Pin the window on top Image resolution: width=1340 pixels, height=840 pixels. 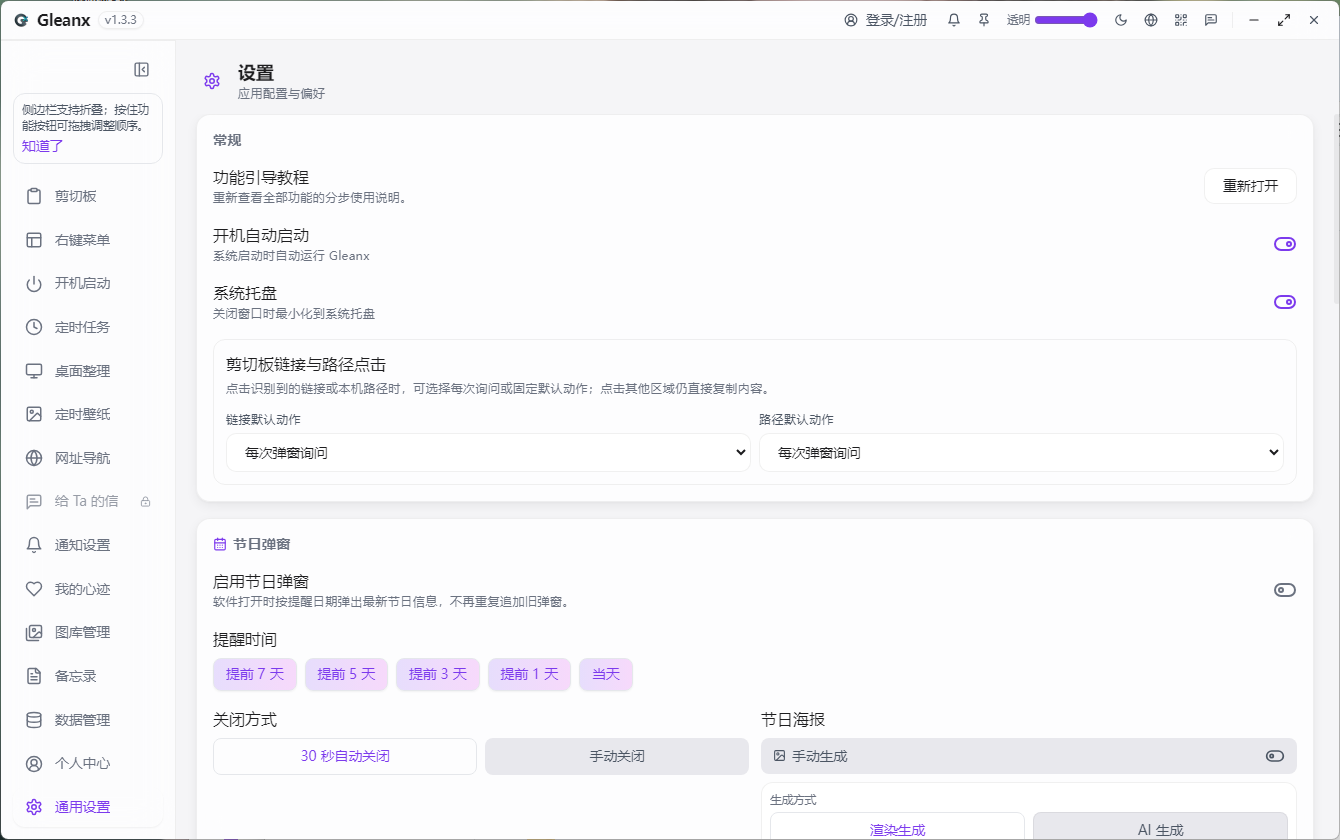(984, 20)
